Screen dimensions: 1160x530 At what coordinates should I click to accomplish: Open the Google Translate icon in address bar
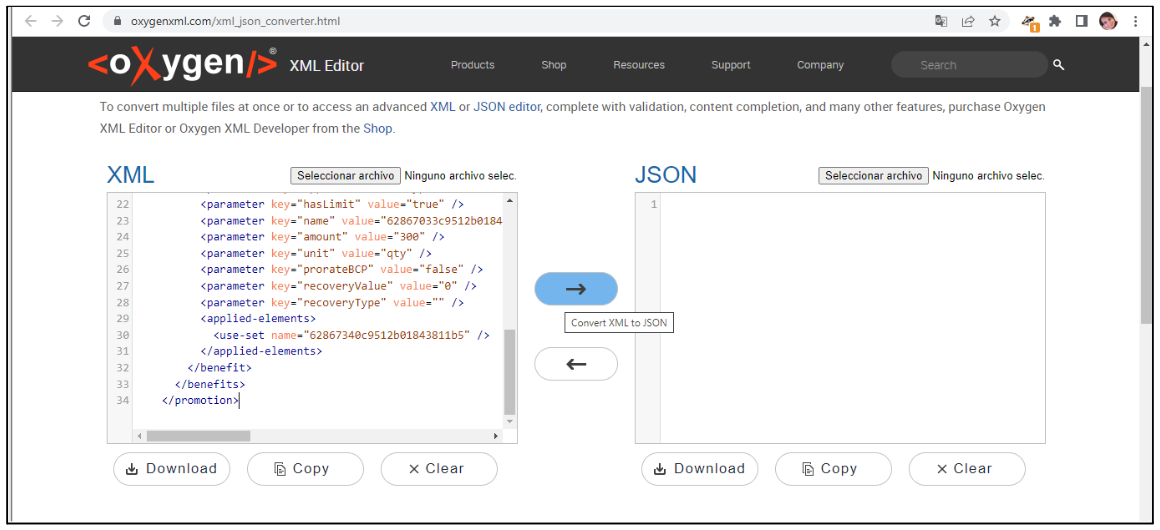(x=941, y=21)
